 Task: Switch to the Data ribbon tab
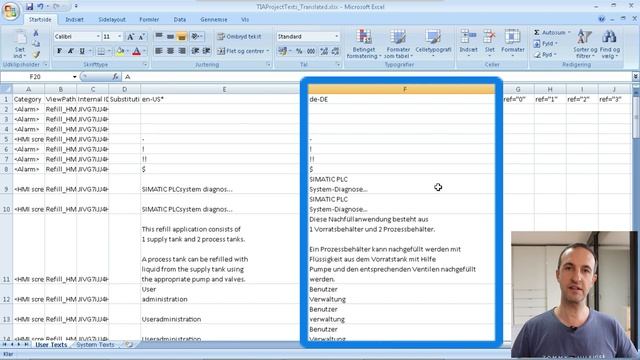(180, 19)
